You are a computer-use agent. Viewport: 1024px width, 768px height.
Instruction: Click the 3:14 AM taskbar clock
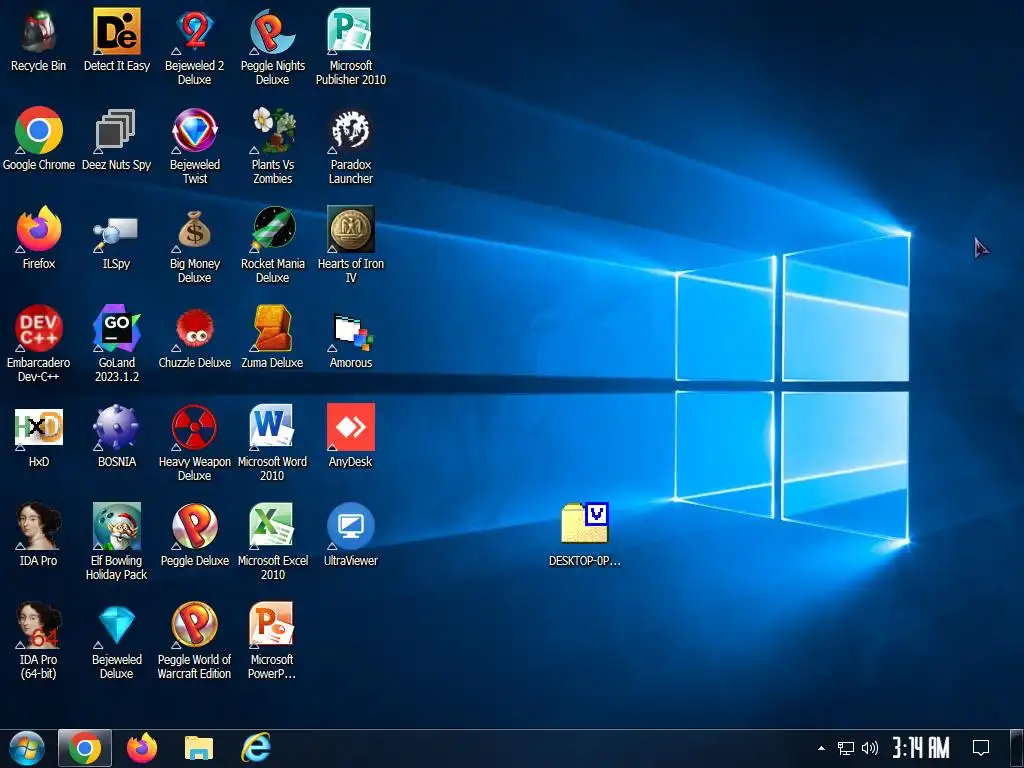pyautogui.click(x=921, y=748)
